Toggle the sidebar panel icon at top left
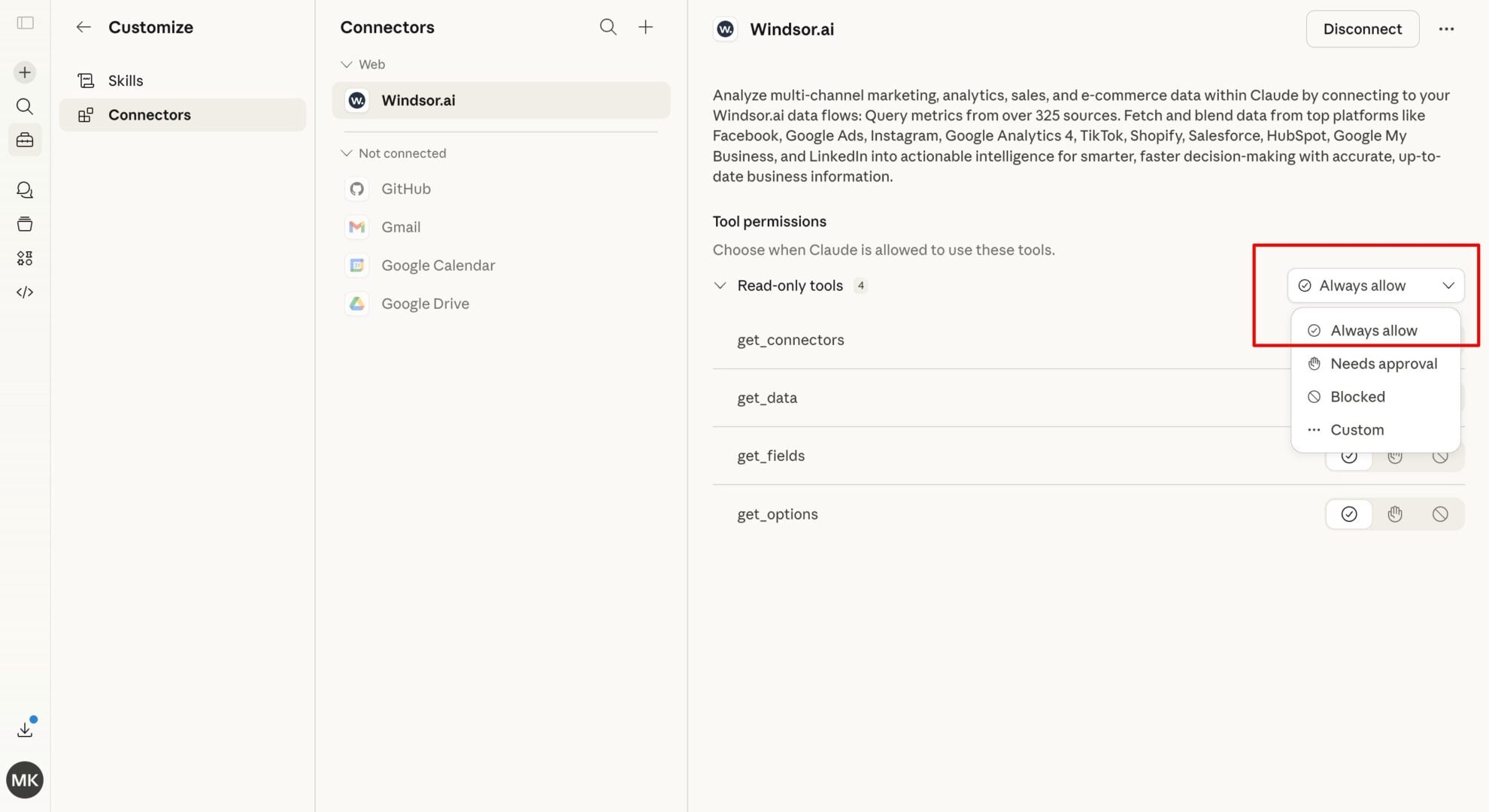The width and height of the screenshot is (1489, 812). (x=26, y=23)
